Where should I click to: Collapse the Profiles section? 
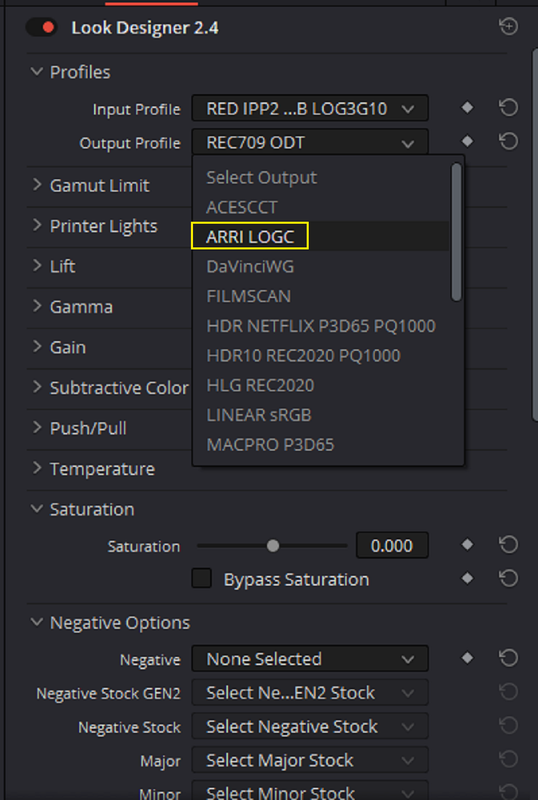(37, 72)
